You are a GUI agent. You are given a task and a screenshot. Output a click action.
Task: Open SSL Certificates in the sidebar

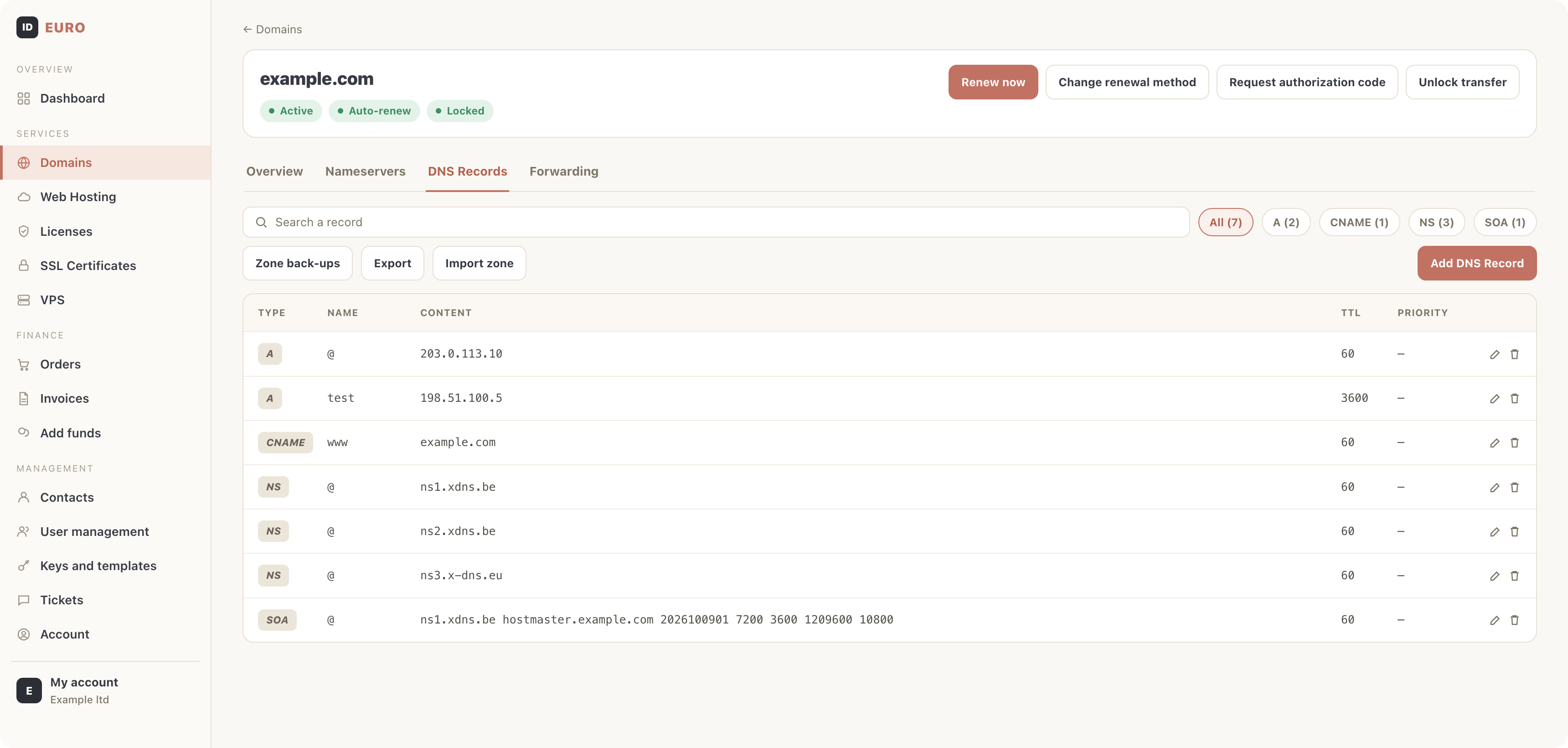105,265
